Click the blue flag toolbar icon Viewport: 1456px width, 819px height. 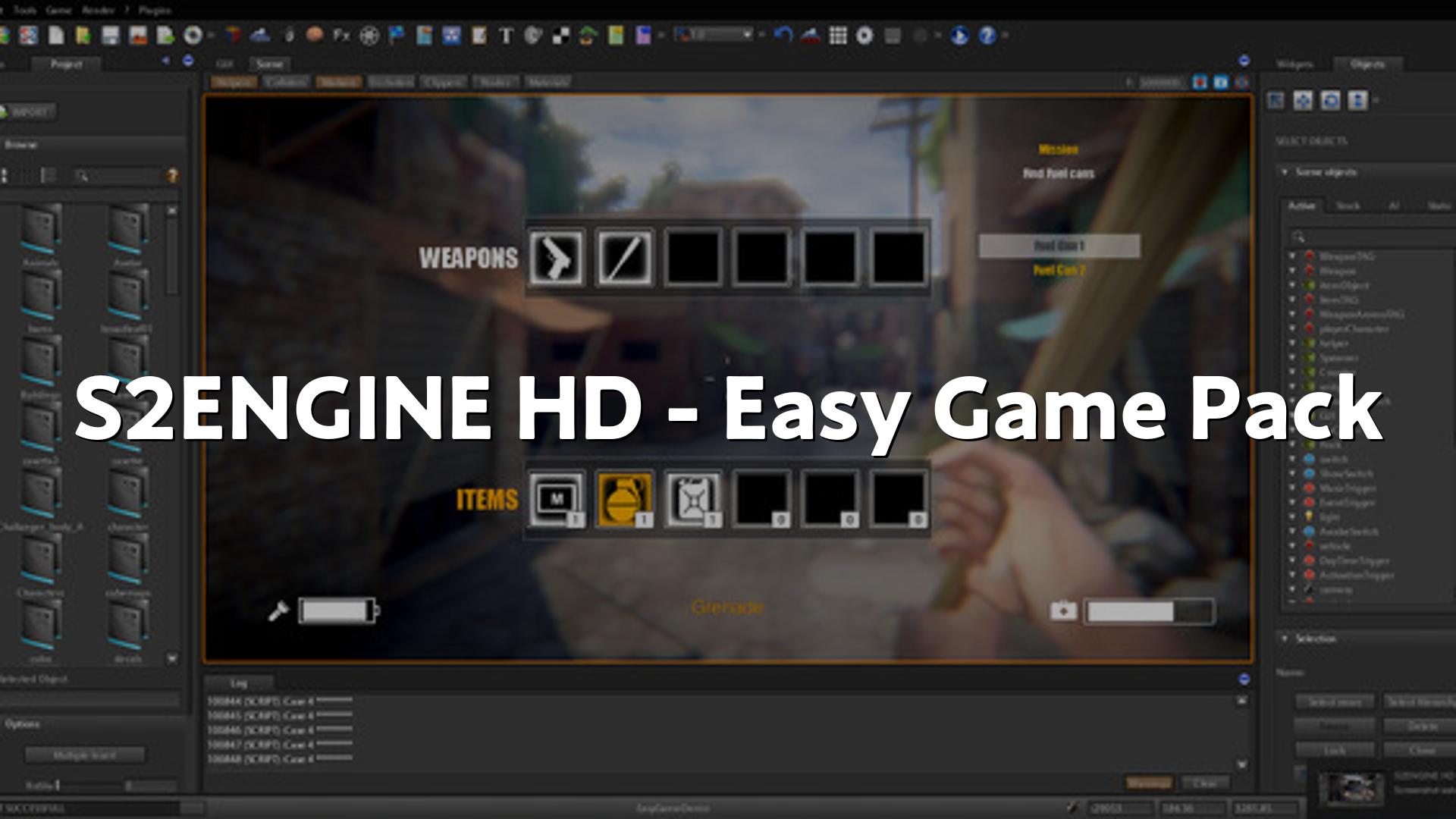397,36
